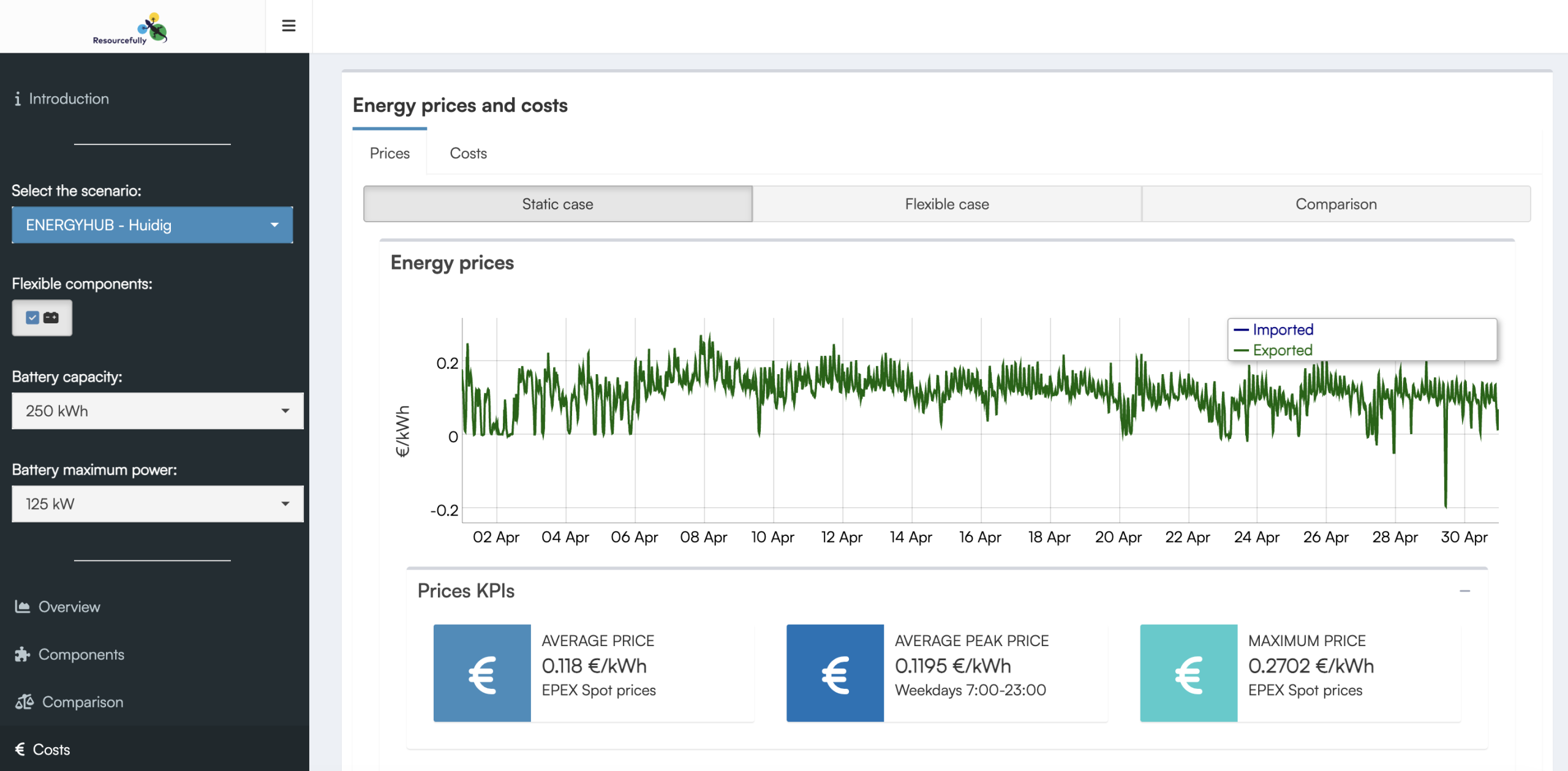Switch to the Costs tab
Image resolution: width=1568 pixels, height=771 pixels.
468,153
